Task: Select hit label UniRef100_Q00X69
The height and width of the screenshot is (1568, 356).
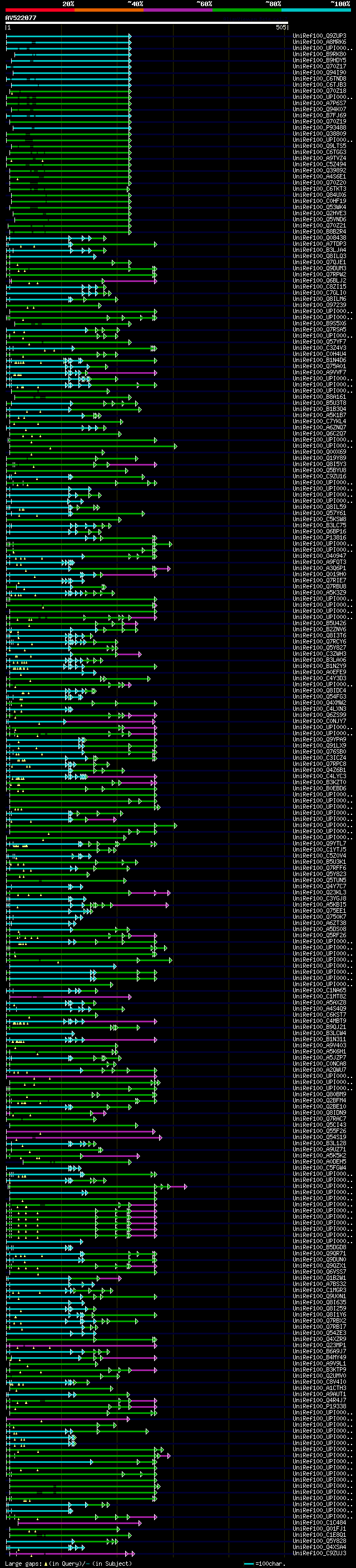Action: point(319,452)
